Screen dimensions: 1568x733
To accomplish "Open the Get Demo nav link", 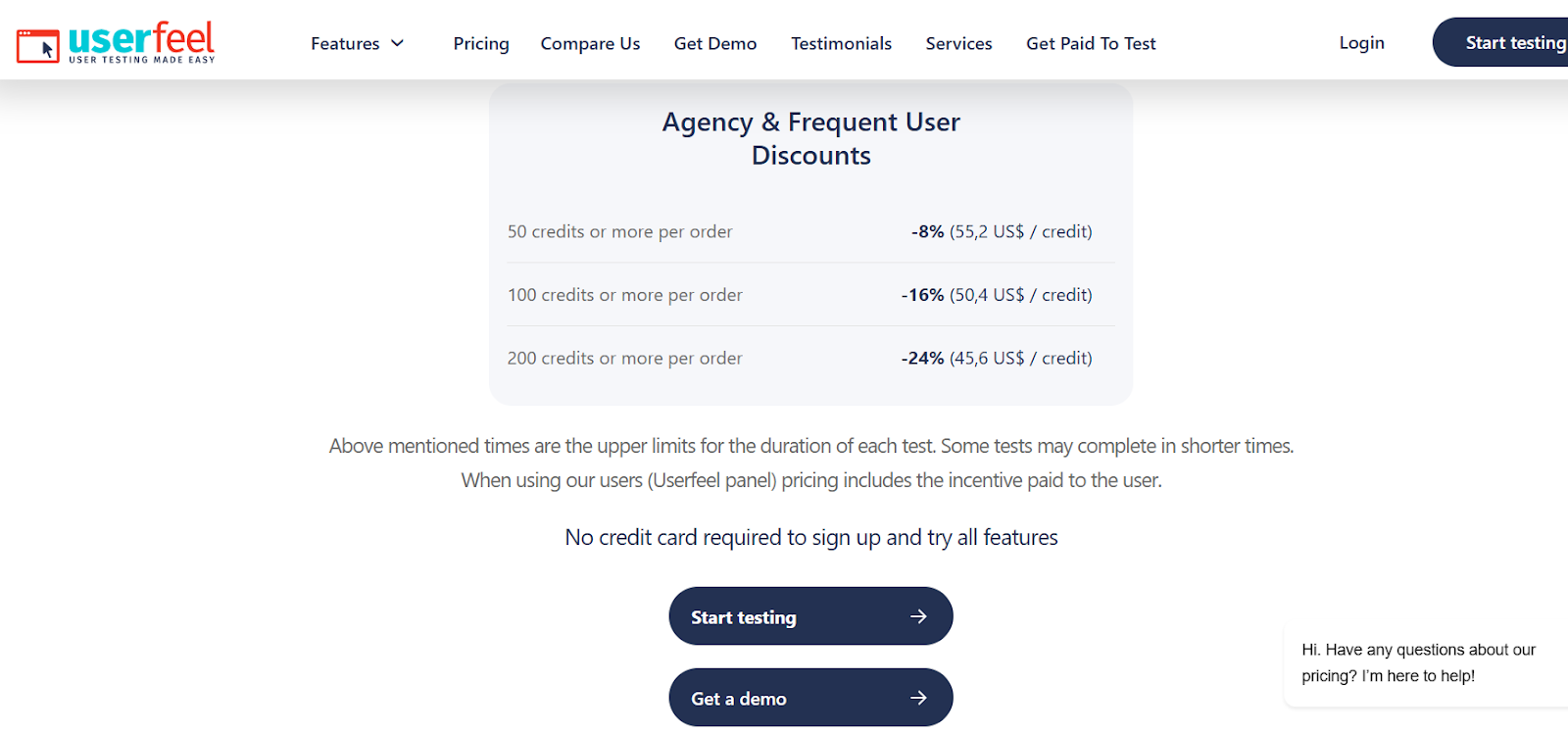I will [715, 43].
